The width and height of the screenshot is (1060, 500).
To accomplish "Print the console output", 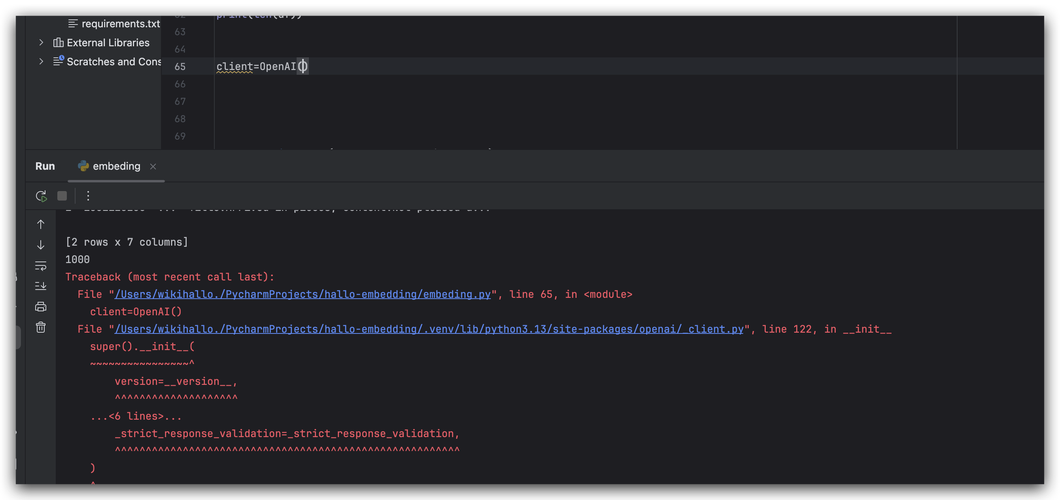I will (x=41, y=307).
